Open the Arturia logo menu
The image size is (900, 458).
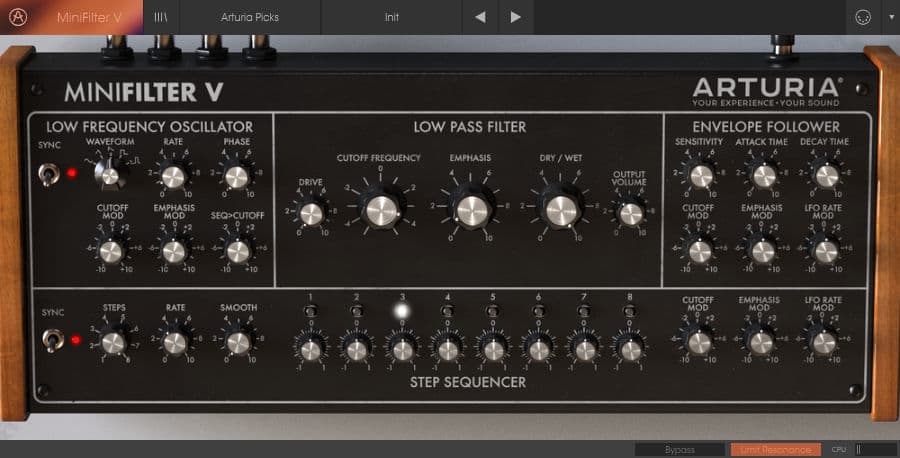18,17
